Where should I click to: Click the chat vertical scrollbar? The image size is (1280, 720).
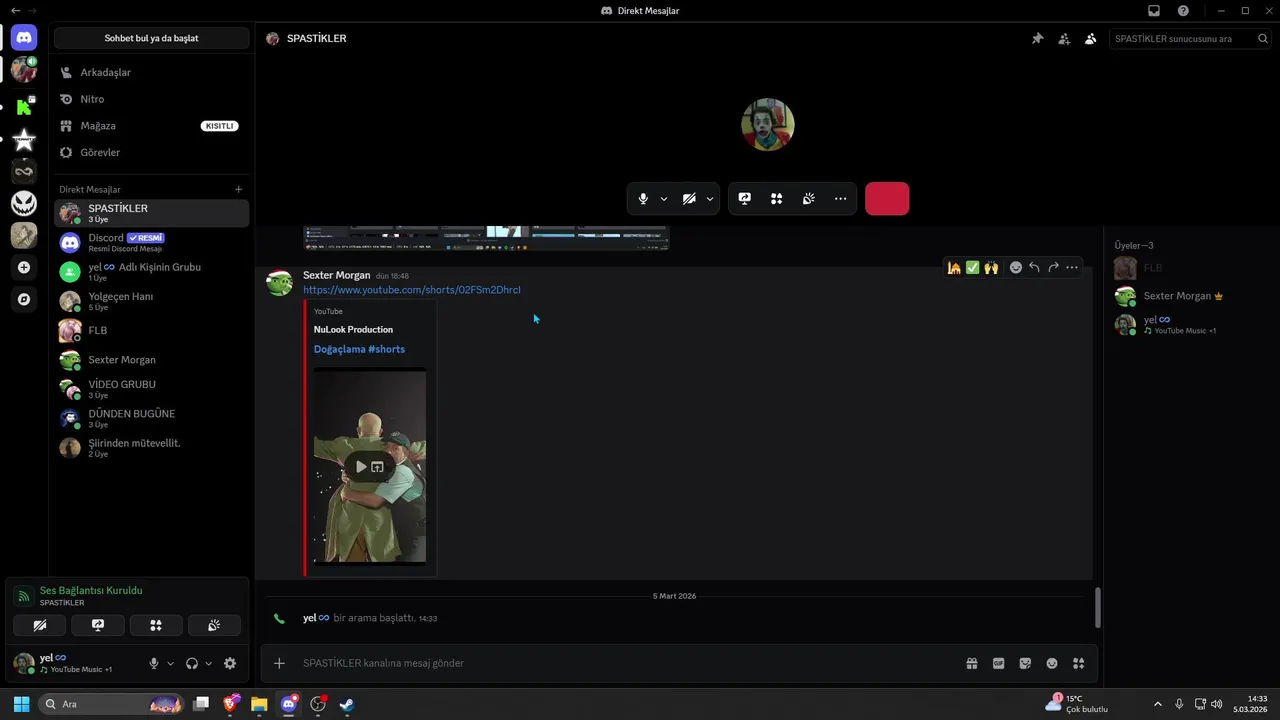1097,608
